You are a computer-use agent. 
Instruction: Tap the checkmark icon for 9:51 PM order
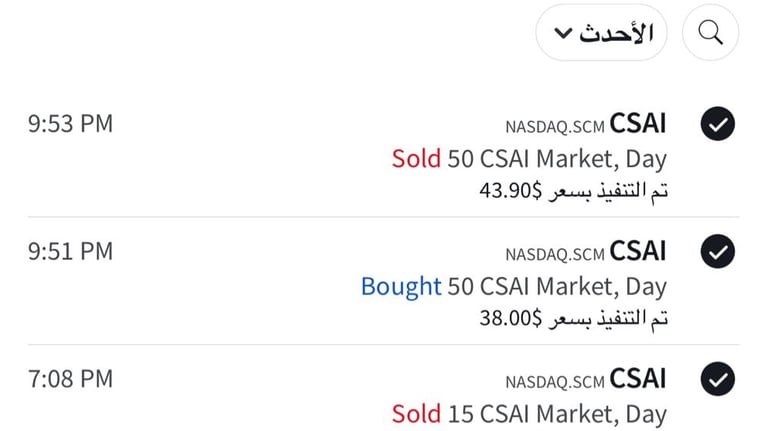(x=718, y=251)
